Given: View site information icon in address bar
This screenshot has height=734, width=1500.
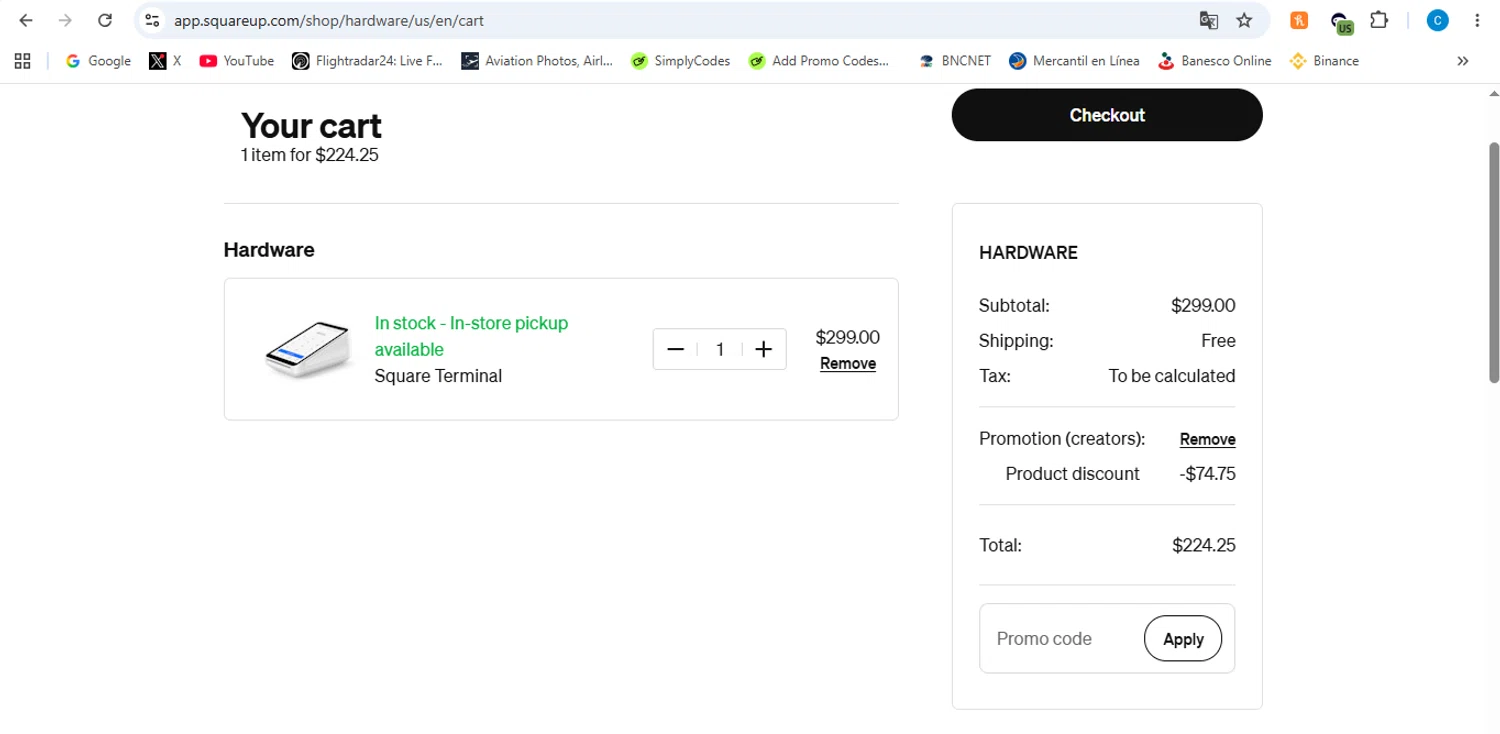Looking at the screenshot, I should point(152,20).
